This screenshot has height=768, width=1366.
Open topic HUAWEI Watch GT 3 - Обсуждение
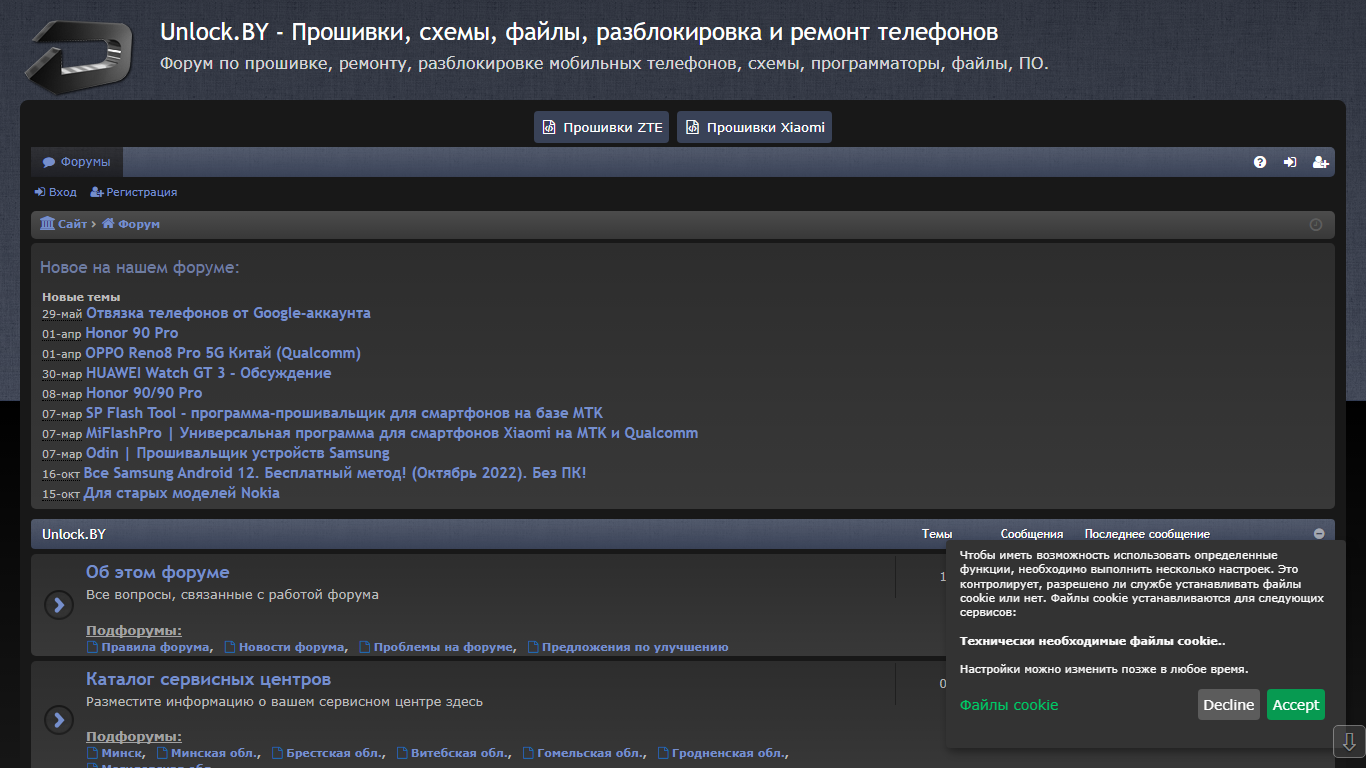click(208, 373)
